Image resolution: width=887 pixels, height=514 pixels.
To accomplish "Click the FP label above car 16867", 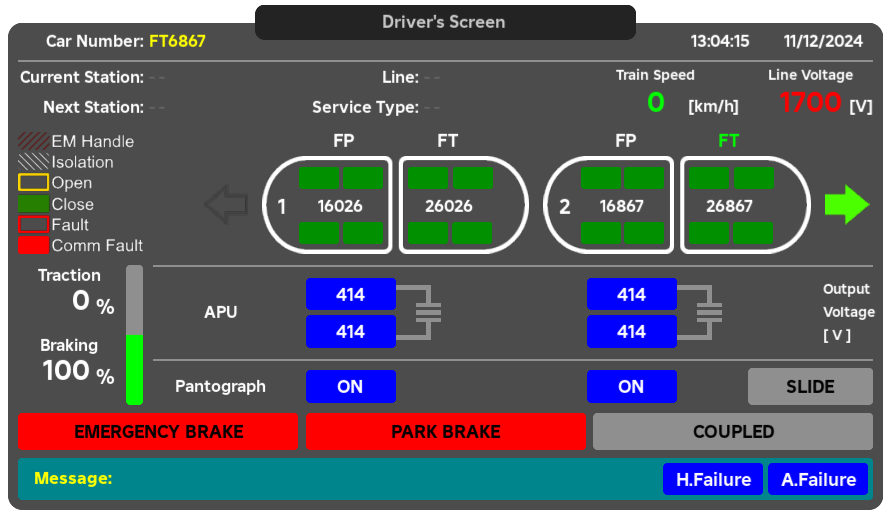I will 626,140.
